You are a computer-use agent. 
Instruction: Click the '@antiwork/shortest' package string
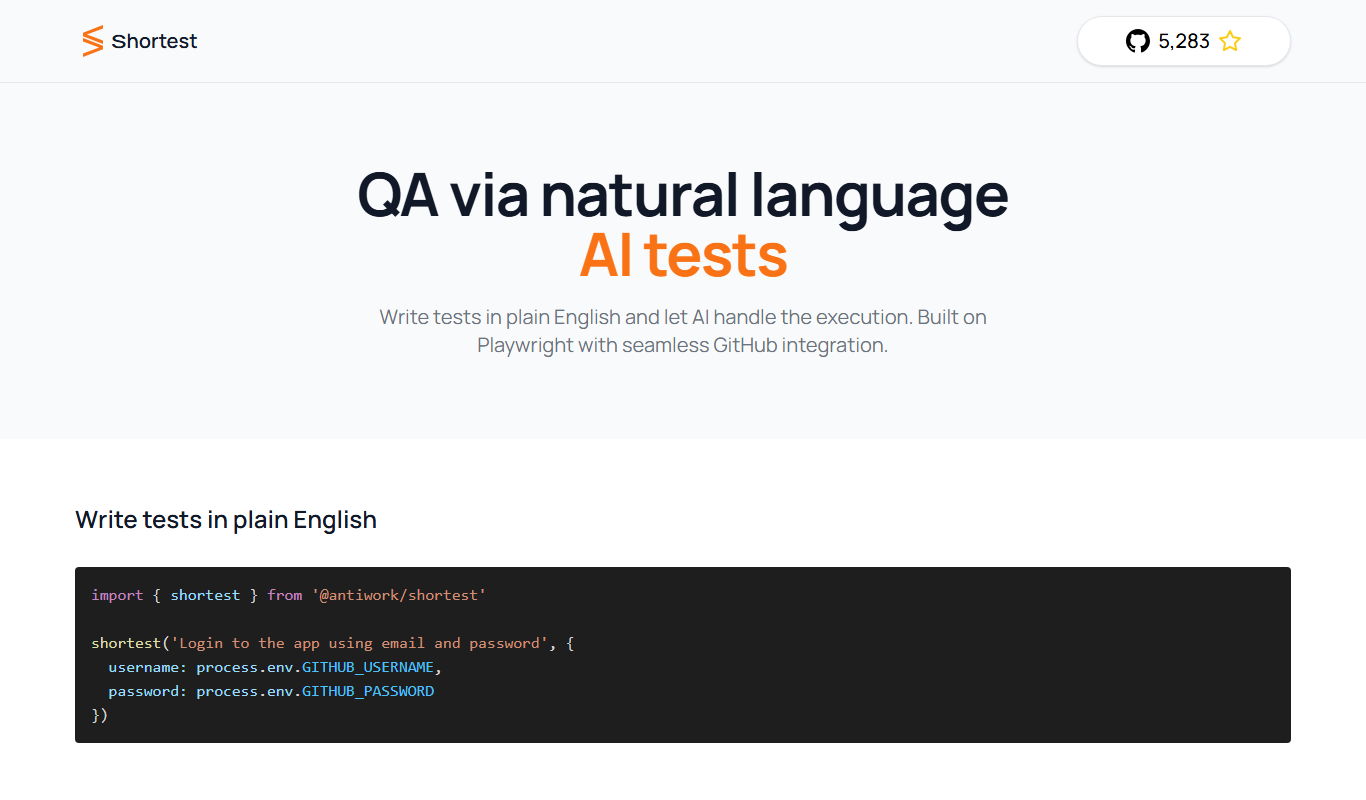[x=399, y=595]
